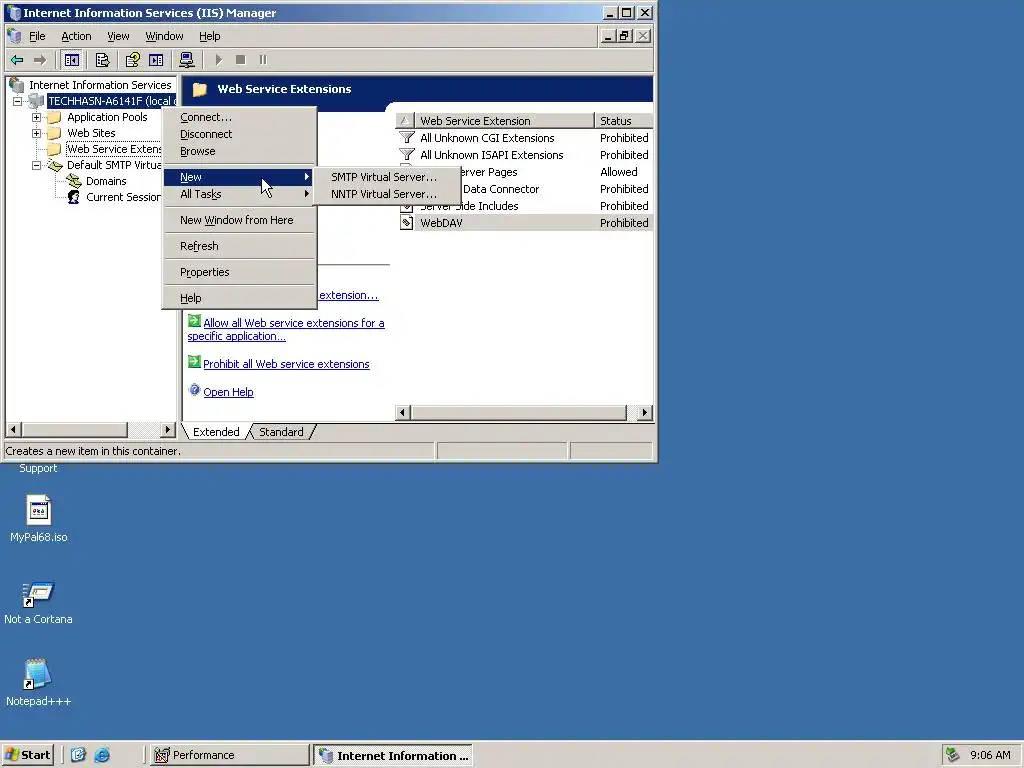
Task: Click the TECHHASN-A6141F computer icon
Action: click(x=37, y=101)
